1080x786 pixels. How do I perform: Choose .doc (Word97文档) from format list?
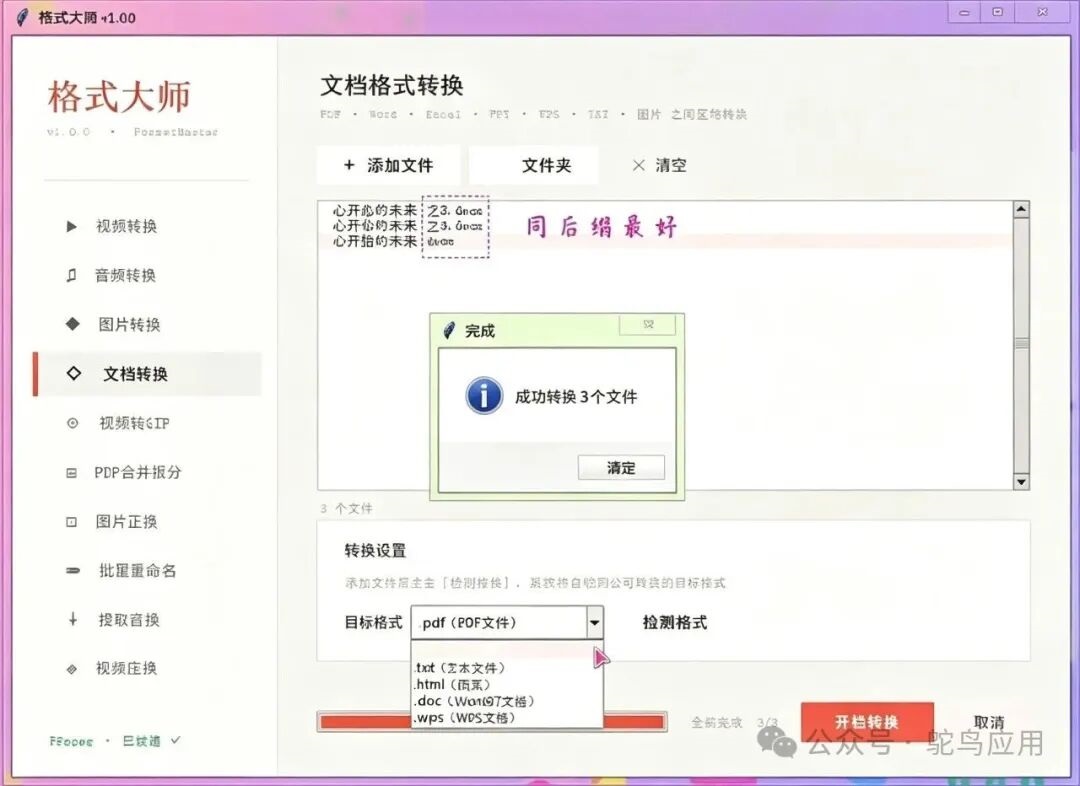coord(507,701)
